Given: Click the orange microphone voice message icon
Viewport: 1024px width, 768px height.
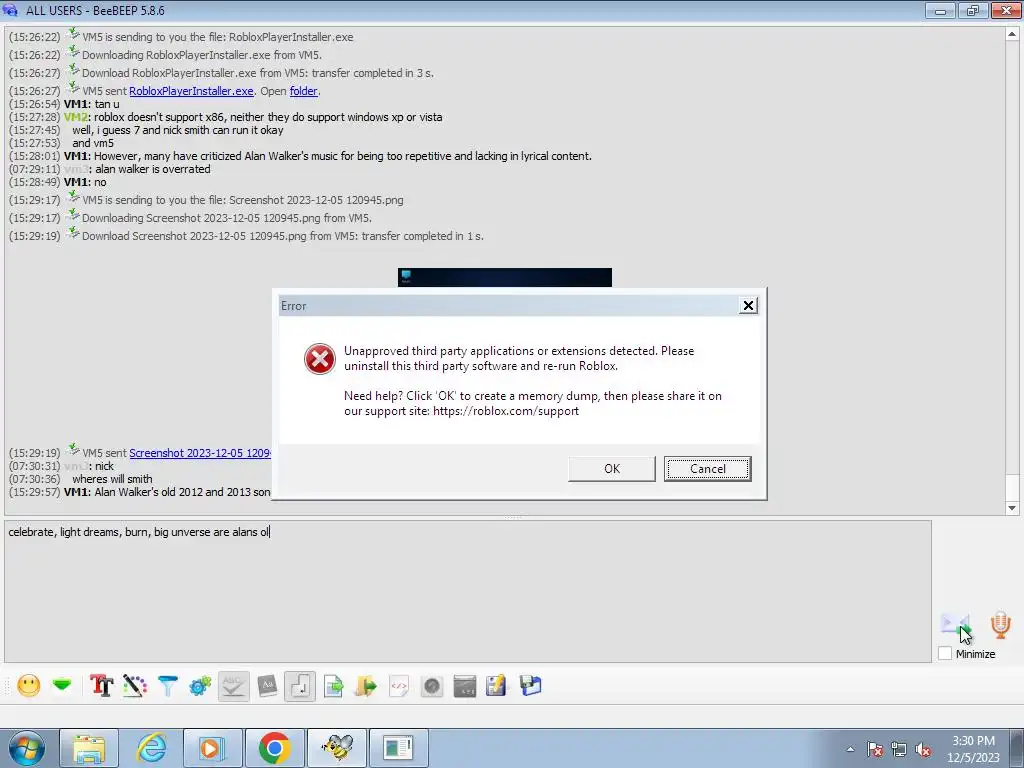Looking at the screenshot, I should (x=1000, y=625).
